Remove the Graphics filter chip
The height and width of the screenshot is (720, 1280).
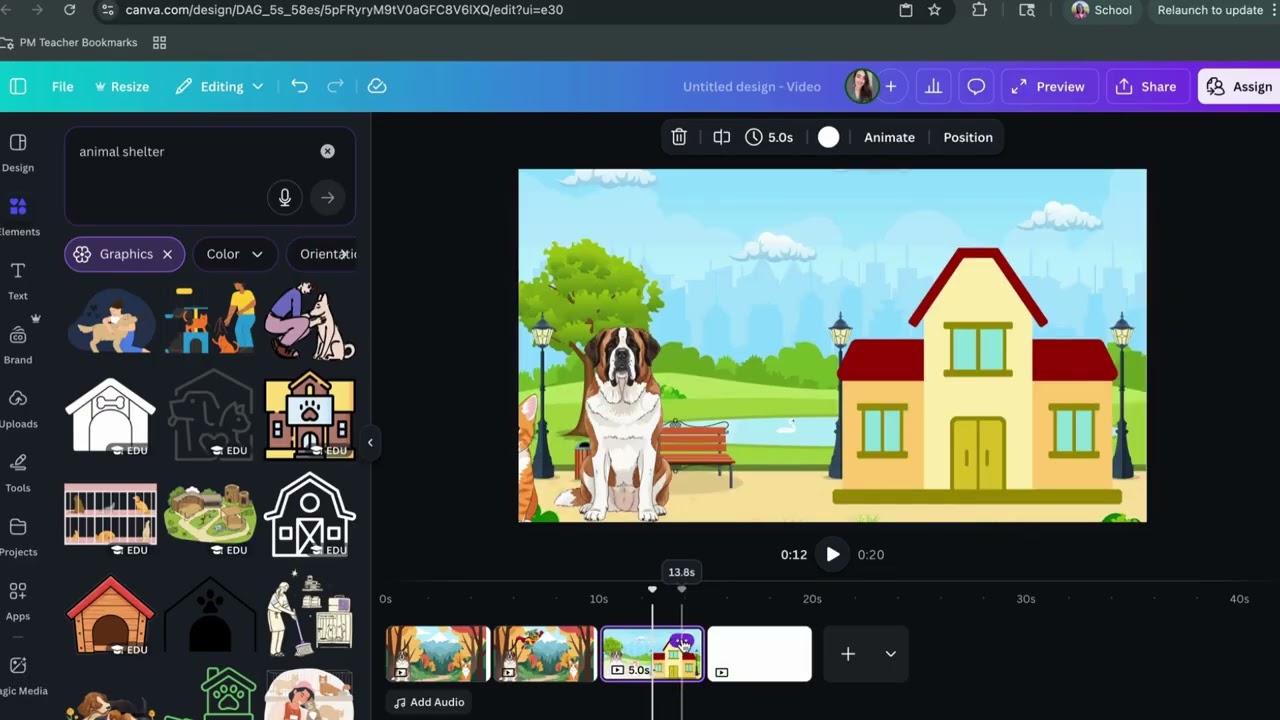(167, 254)
